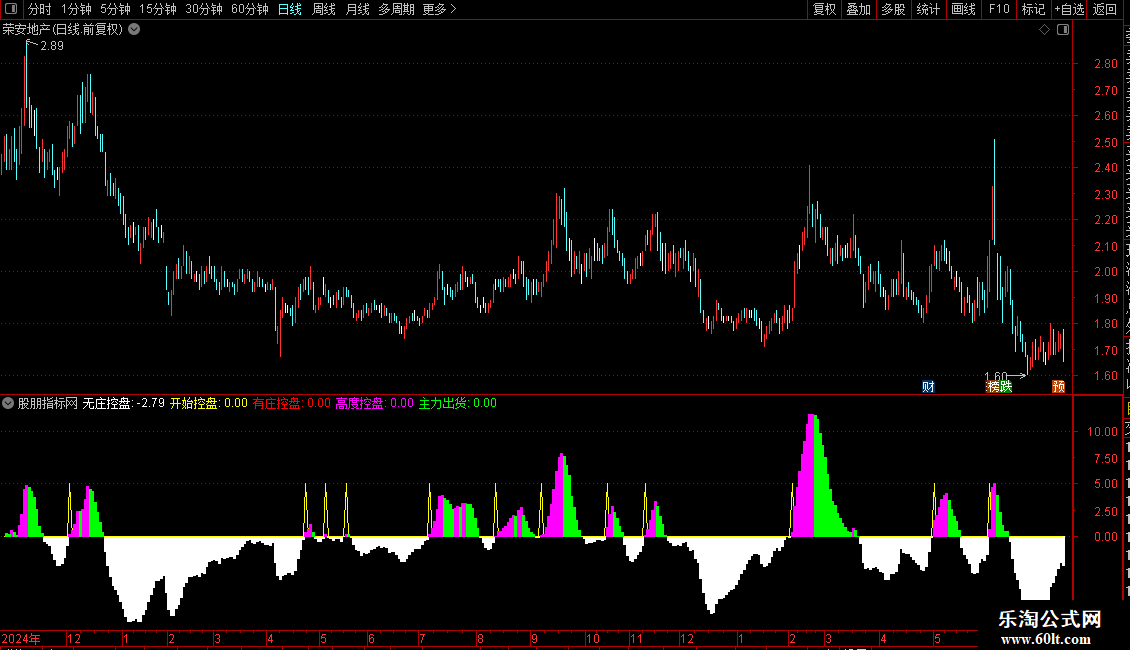This screenshot has height=650, width=1130.
Task: Add stock via +自选 button
Action: tap(1069, 9)
